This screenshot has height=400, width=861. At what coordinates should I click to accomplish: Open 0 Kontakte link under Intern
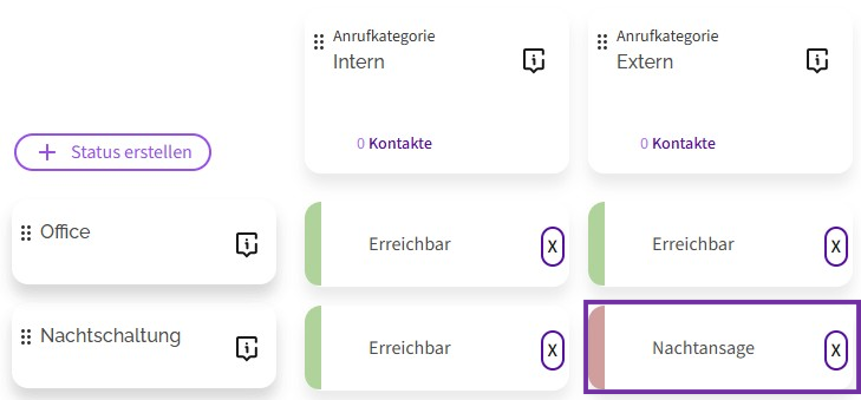pos(394,143)
